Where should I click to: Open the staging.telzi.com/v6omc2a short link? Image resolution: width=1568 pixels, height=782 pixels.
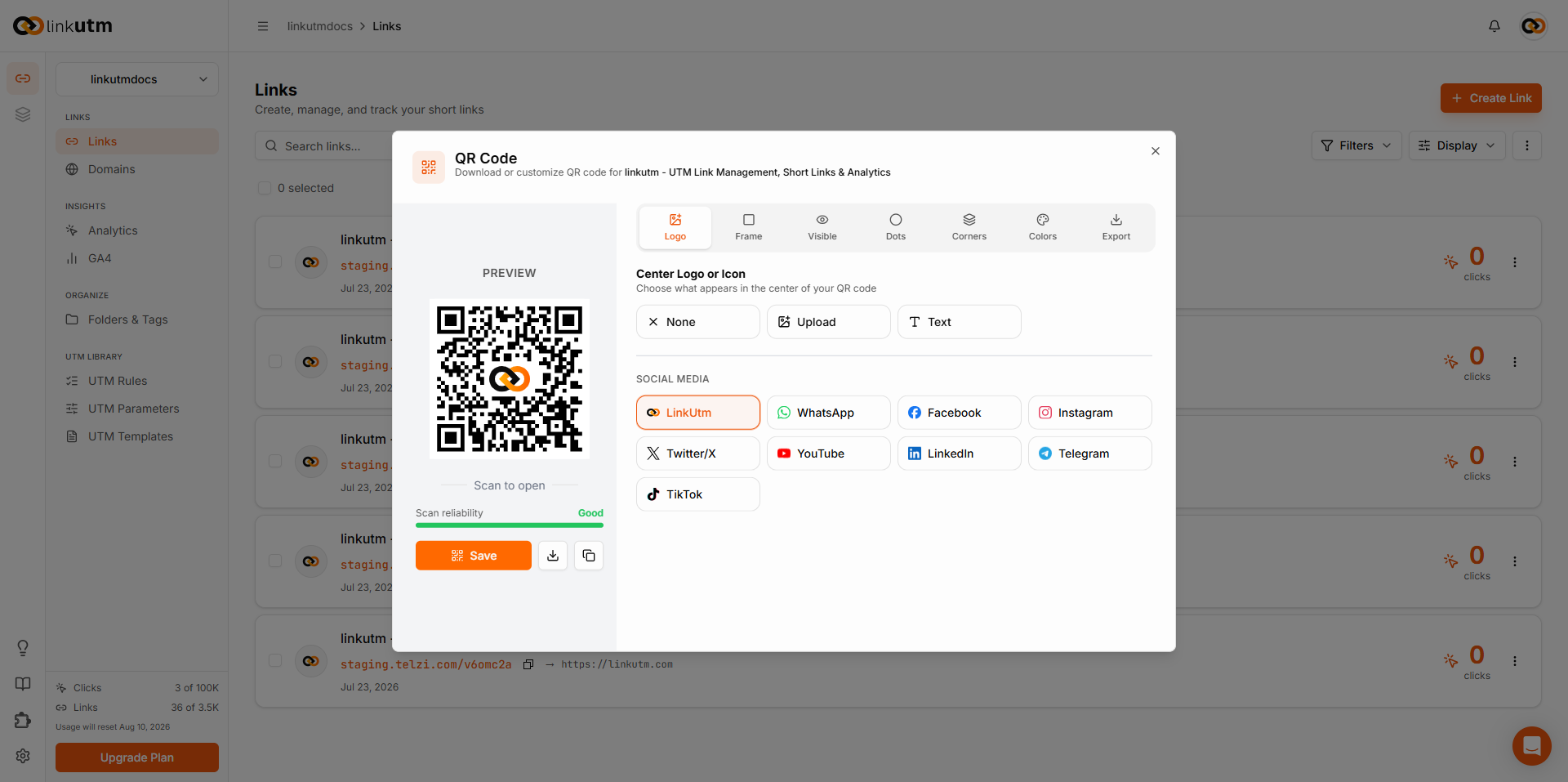(425, 664)
